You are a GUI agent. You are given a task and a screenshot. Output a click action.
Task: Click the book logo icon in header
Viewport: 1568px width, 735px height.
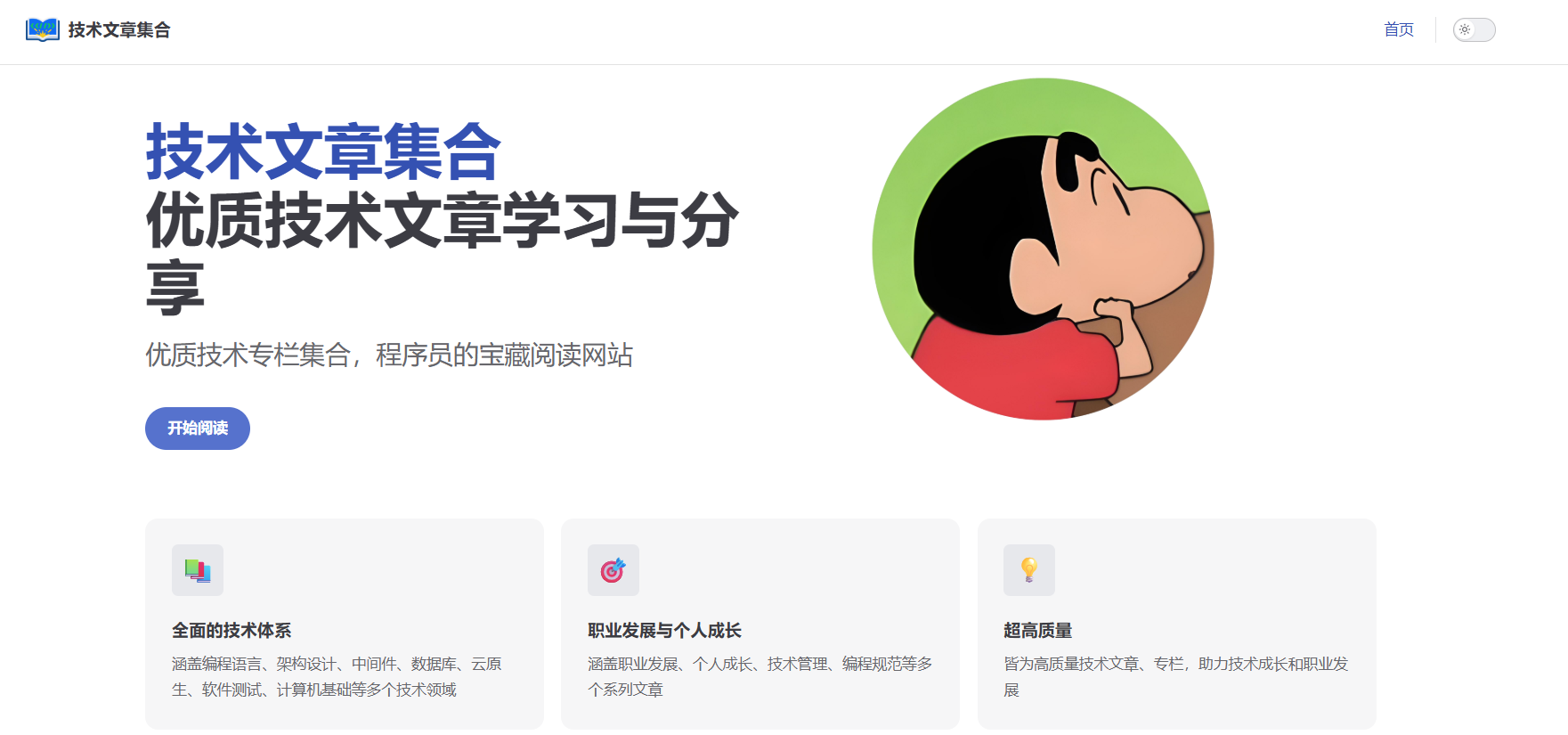43,29
